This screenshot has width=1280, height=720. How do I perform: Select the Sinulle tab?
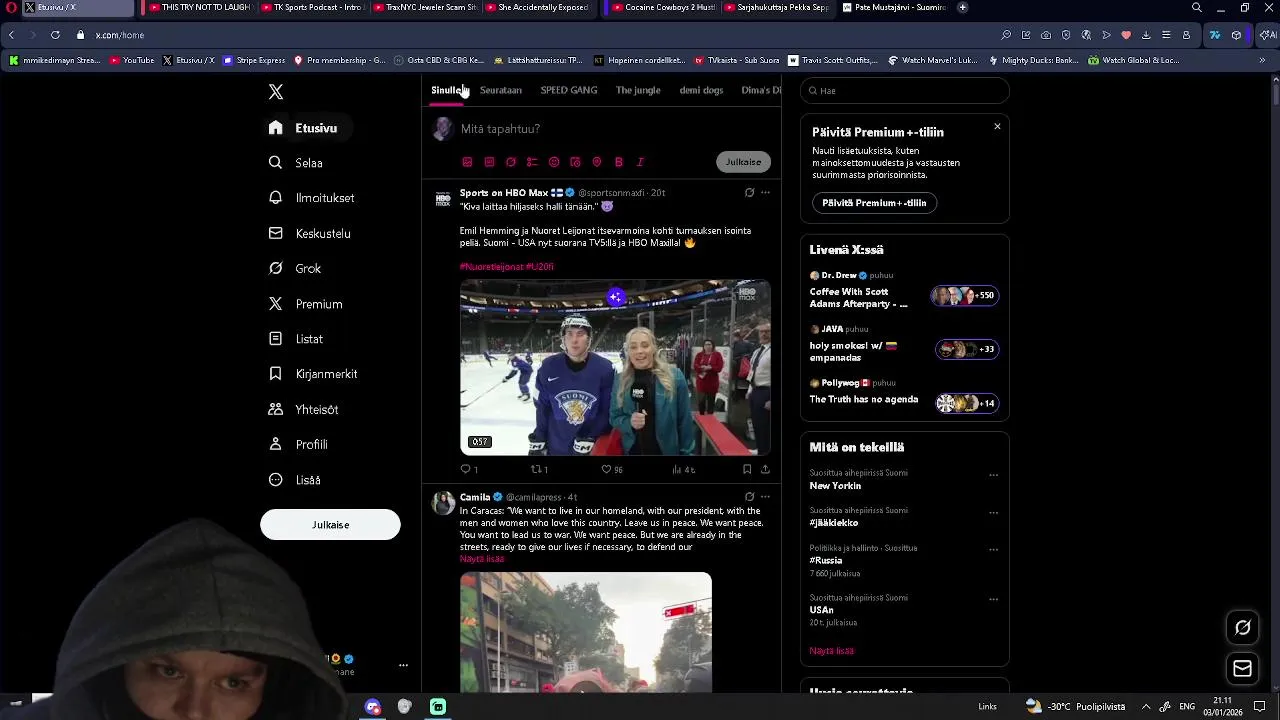[x=446, y=90]
